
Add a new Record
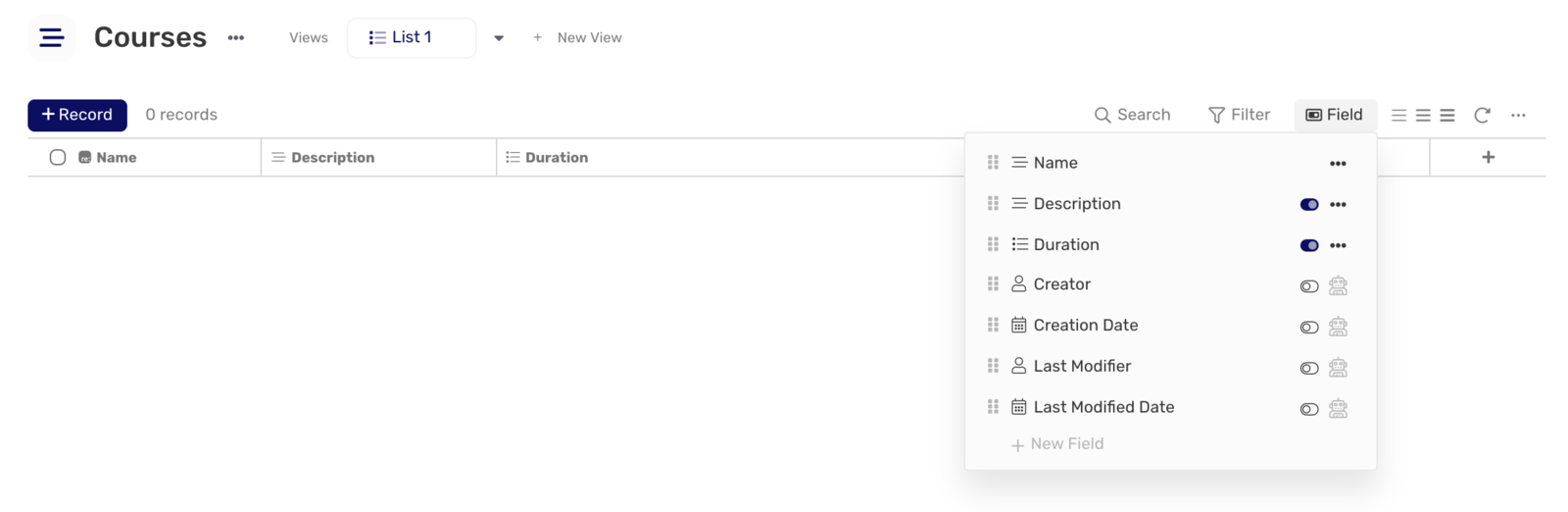coord(77,115)
